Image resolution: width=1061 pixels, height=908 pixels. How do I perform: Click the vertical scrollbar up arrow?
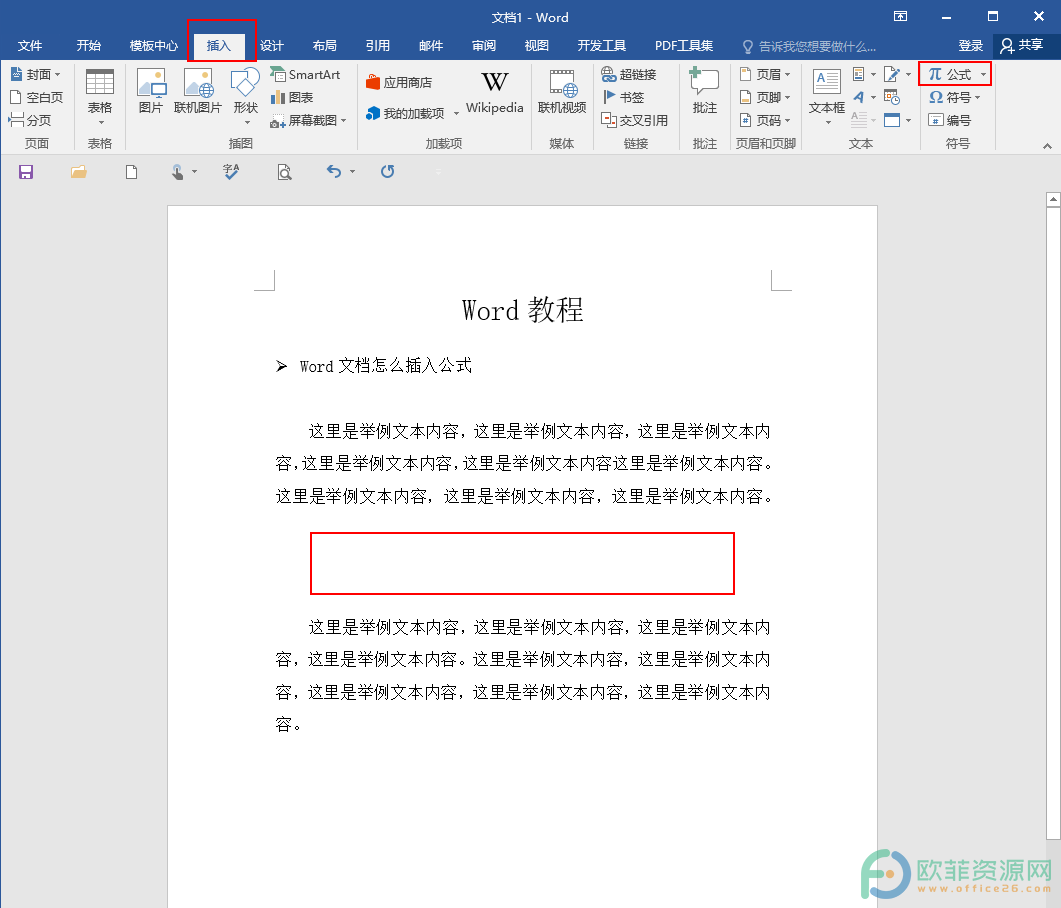pyautogui.click(x=1053, y=199)
